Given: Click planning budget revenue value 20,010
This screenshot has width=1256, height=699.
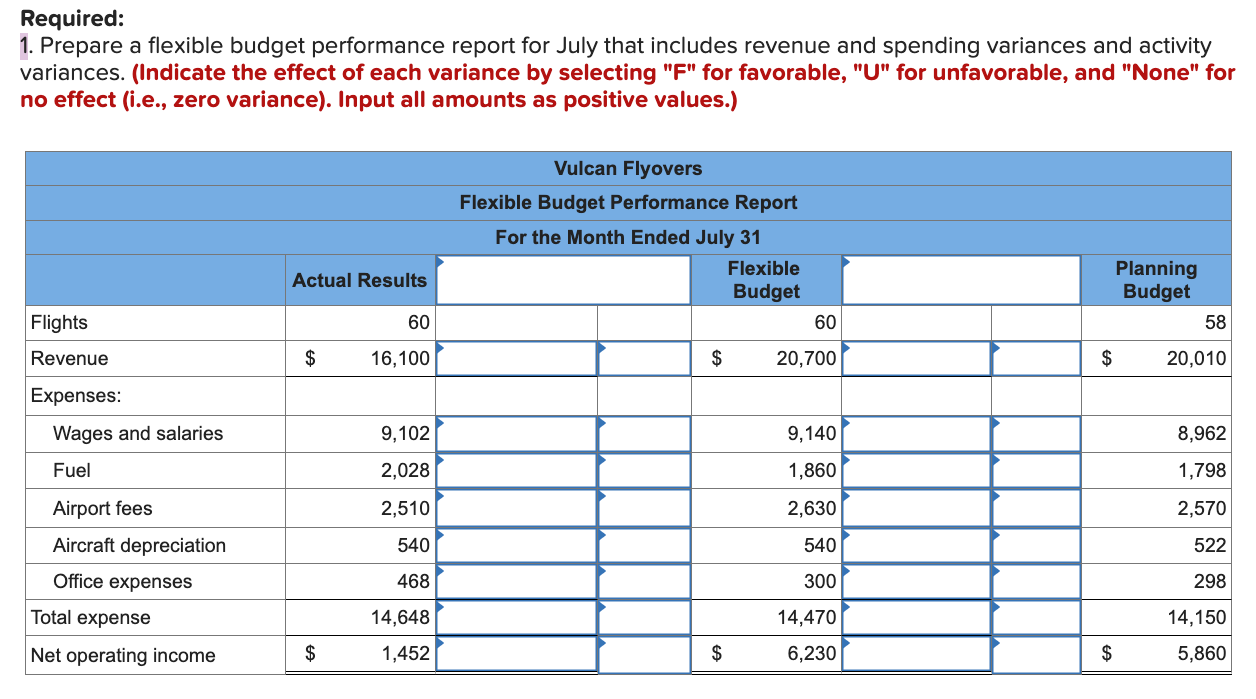Looking at the screenshot, I should coord(1196,359).
